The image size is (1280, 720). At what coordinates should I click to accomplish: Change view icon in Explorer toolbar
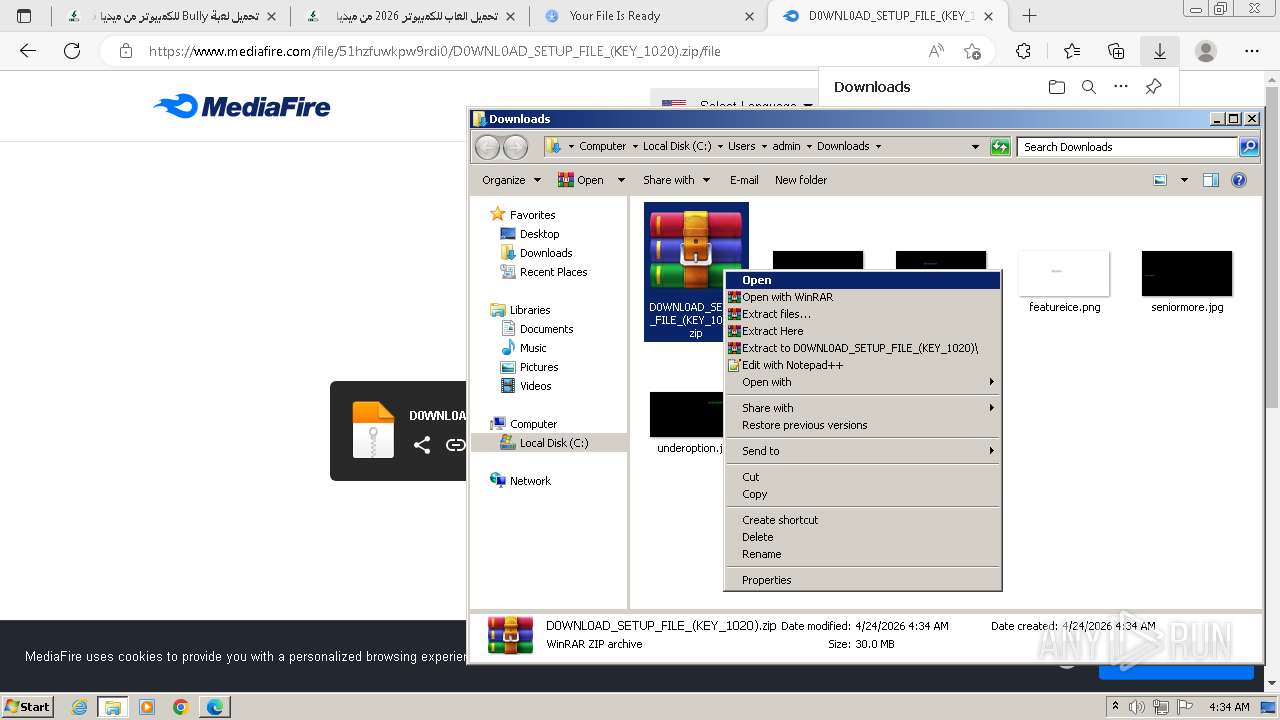pos(1160,180)
